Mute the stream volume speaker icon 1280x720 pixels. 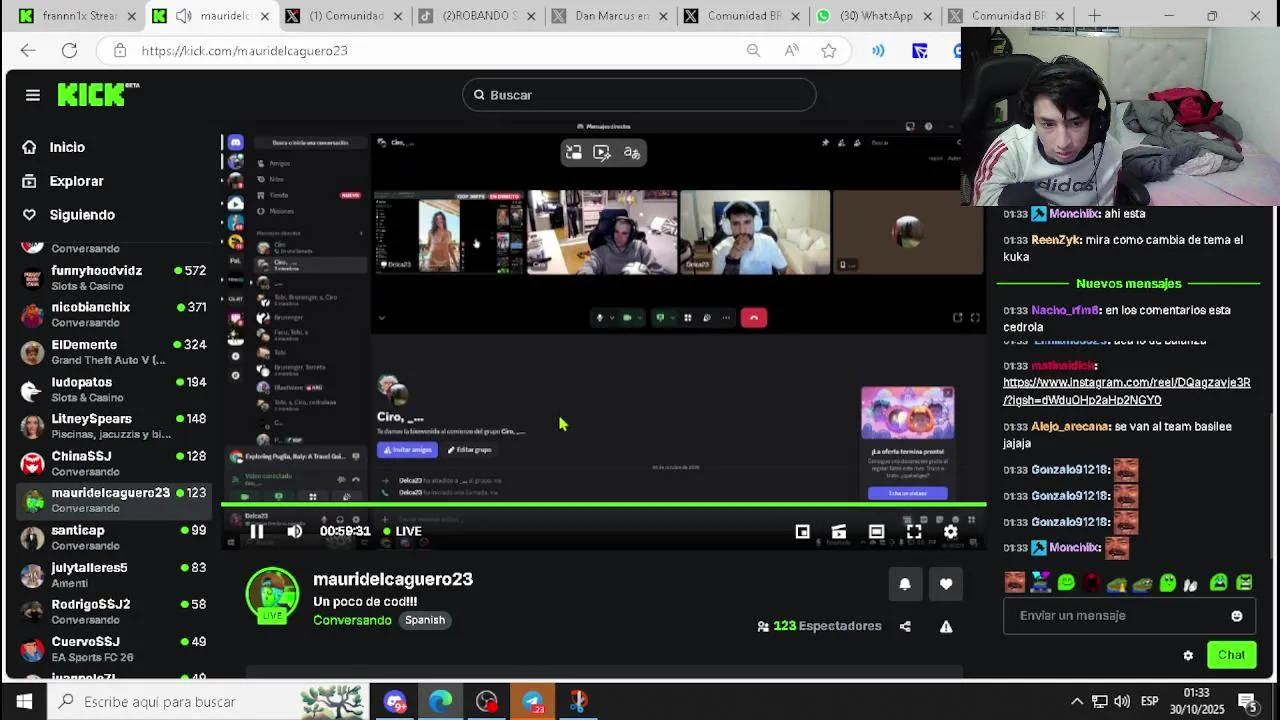pyautogui.click(x=294, y=532)
